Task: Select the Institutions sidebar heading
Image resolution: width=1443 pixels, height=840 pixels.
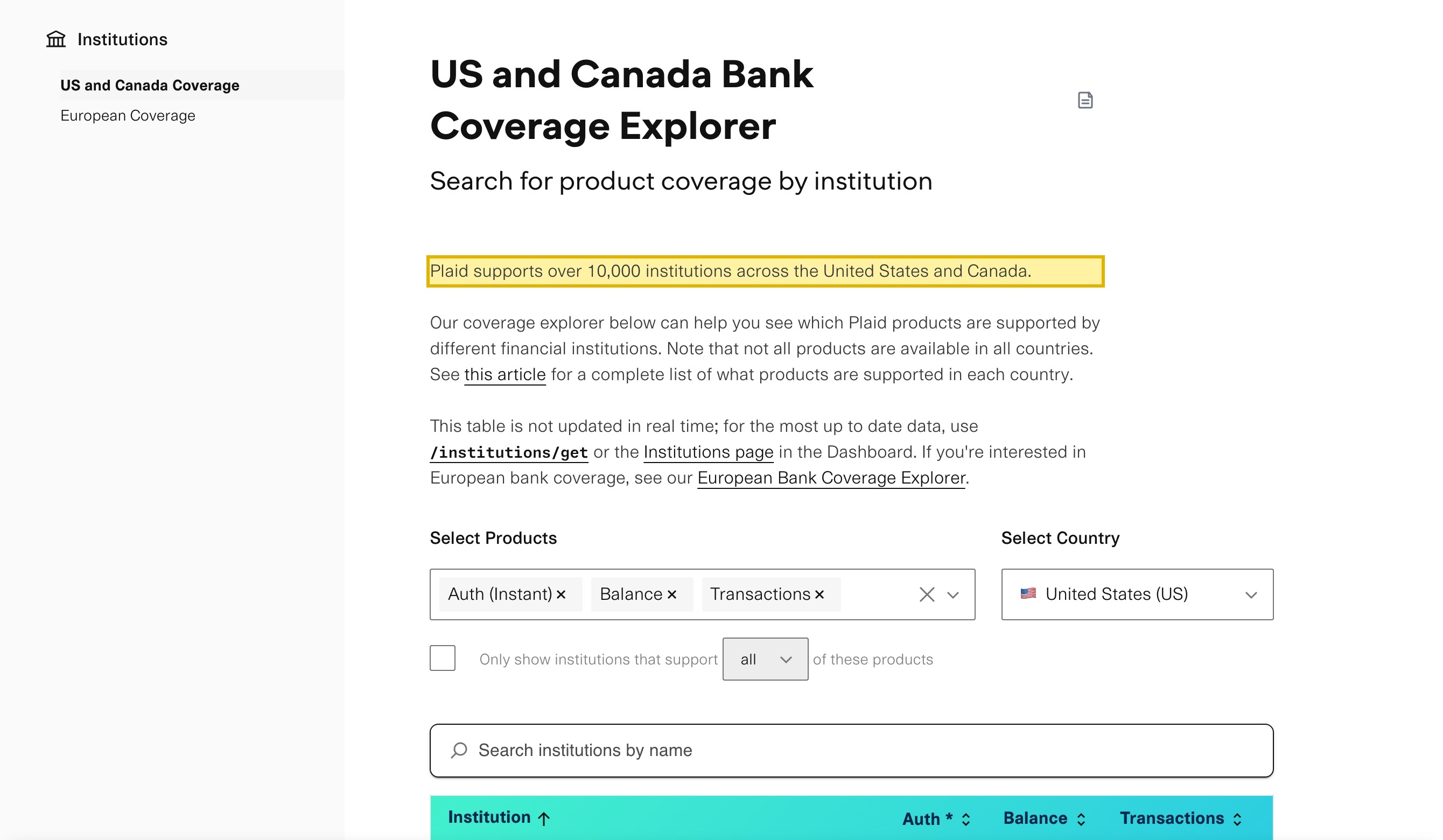Action: click(123, 39)
